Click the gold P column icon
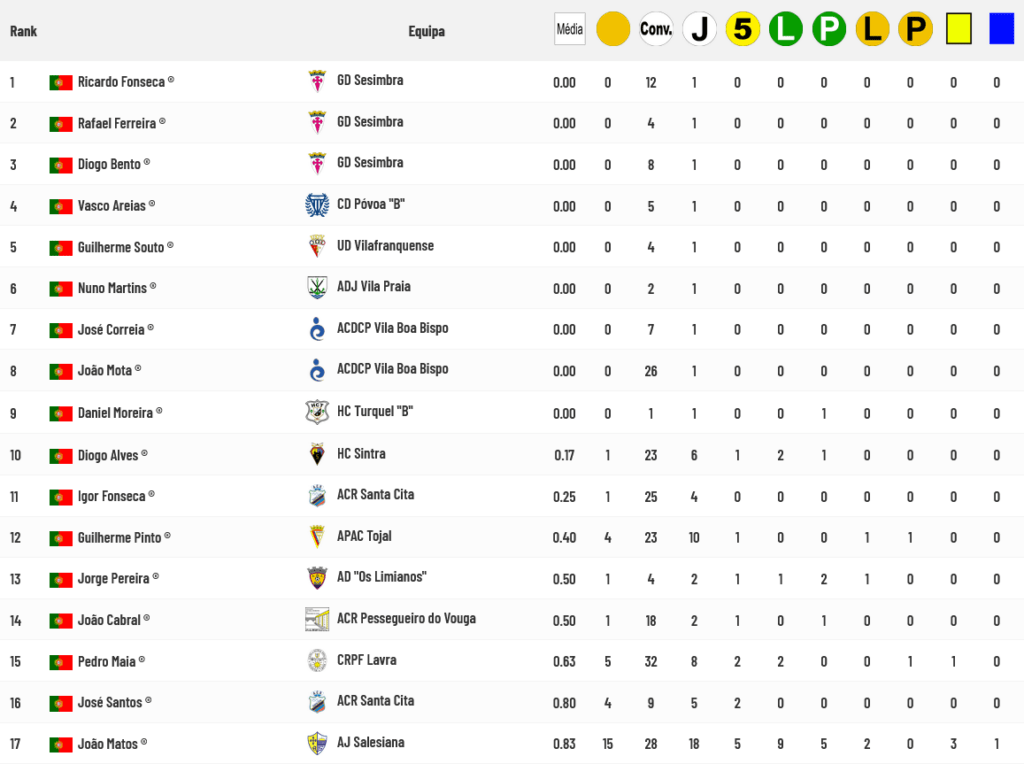Image resolution: width=1024 pixels, height=764 pixels. pyautogui.click(x=916, y=29)
